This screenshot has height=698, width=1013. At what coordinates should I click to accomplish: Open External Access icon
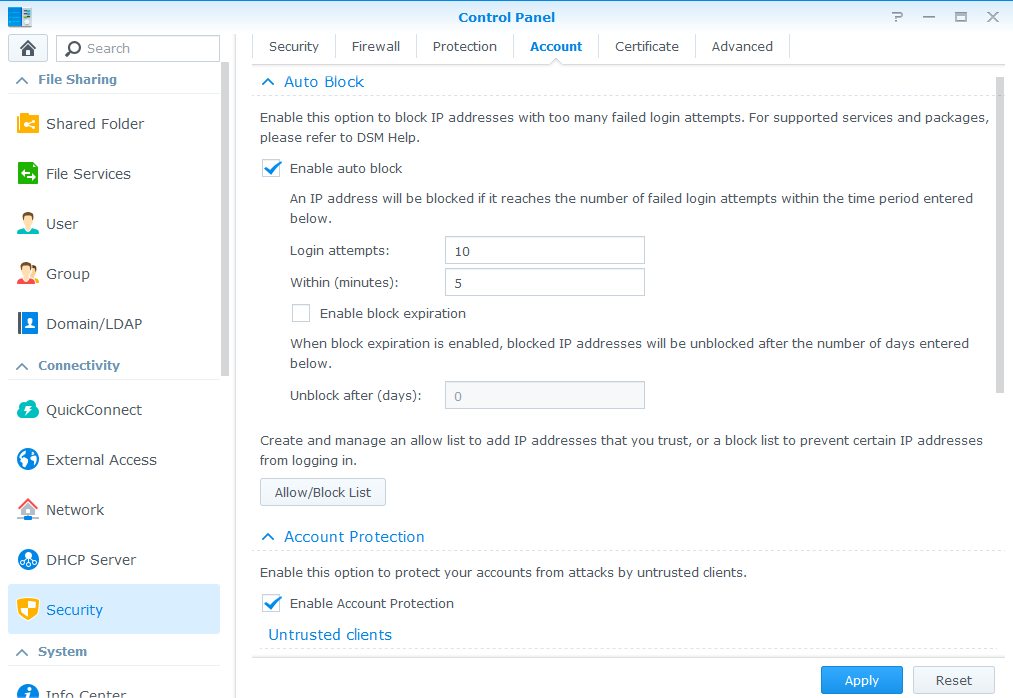click(28, 460)
